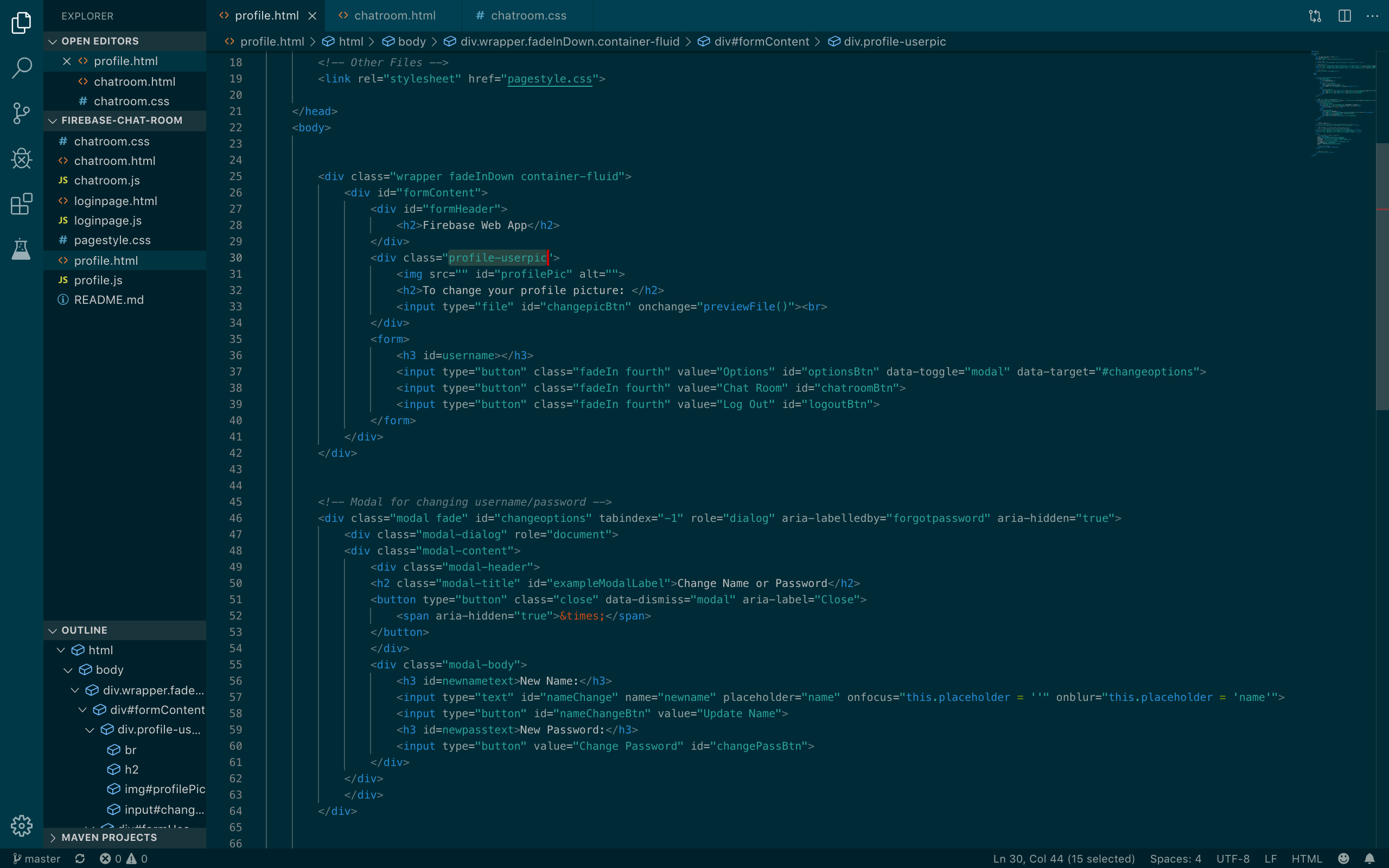
Task: Open notifications bell in status bar
Action: 1369,858
